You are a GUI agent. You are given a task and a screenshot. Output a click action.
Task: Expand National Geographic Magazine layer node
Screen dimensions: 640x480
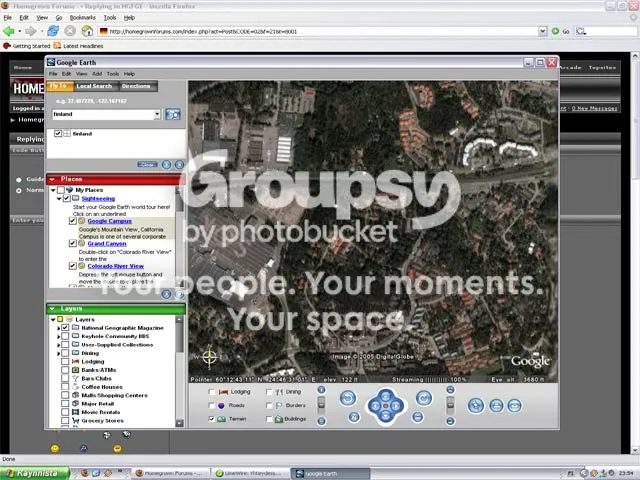pyautogui.click(x=59, y=328)
